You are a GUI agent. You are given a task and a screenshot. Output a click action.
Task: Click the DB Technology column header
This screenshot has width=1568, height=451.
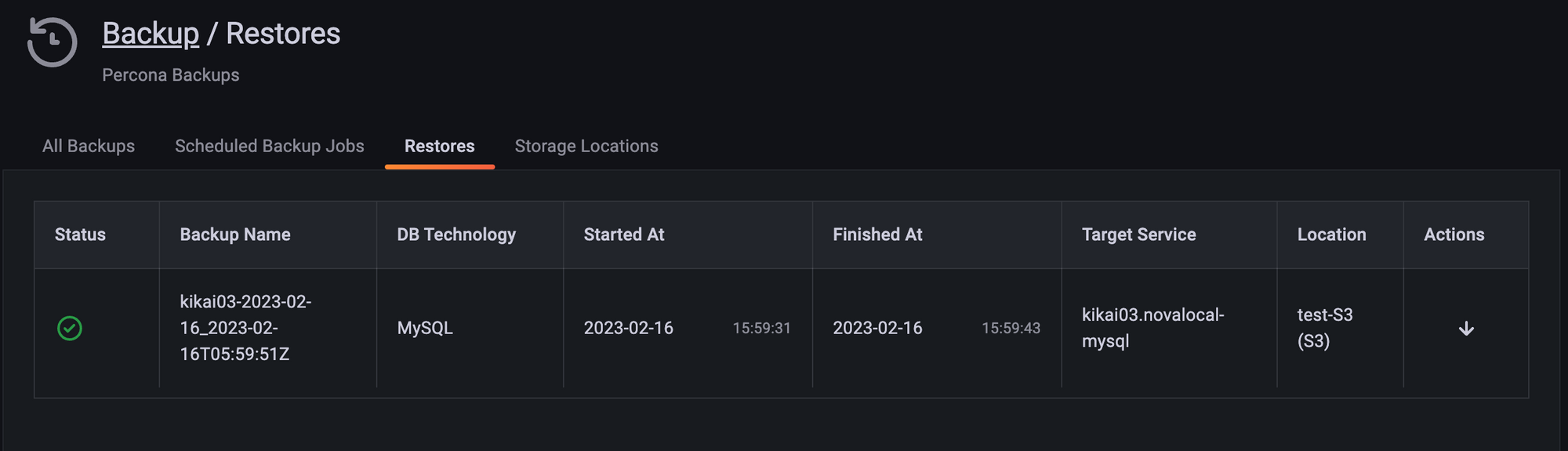[x=456, y=235]
